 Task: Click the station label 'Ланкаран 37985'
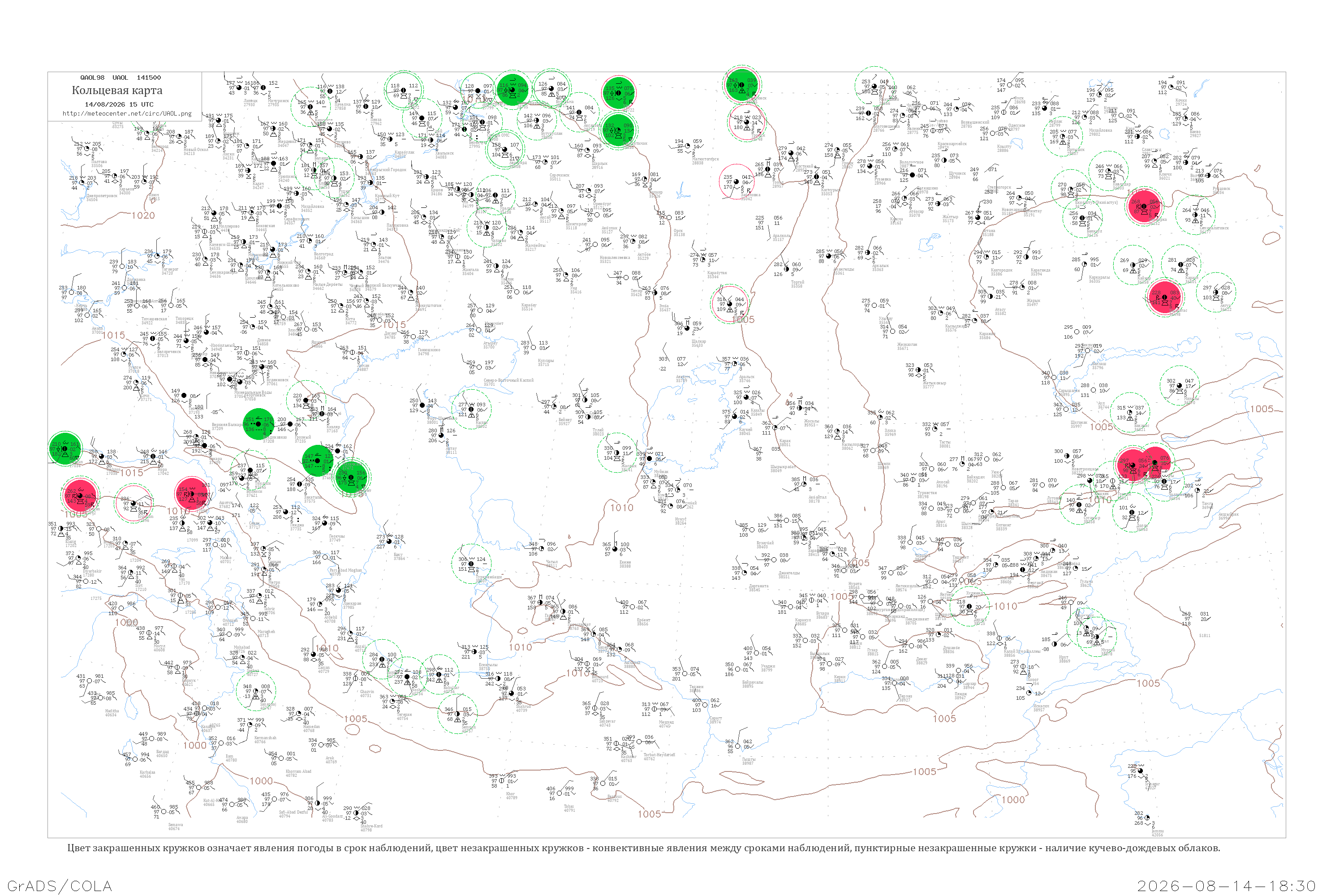click(x=352, y=606)
